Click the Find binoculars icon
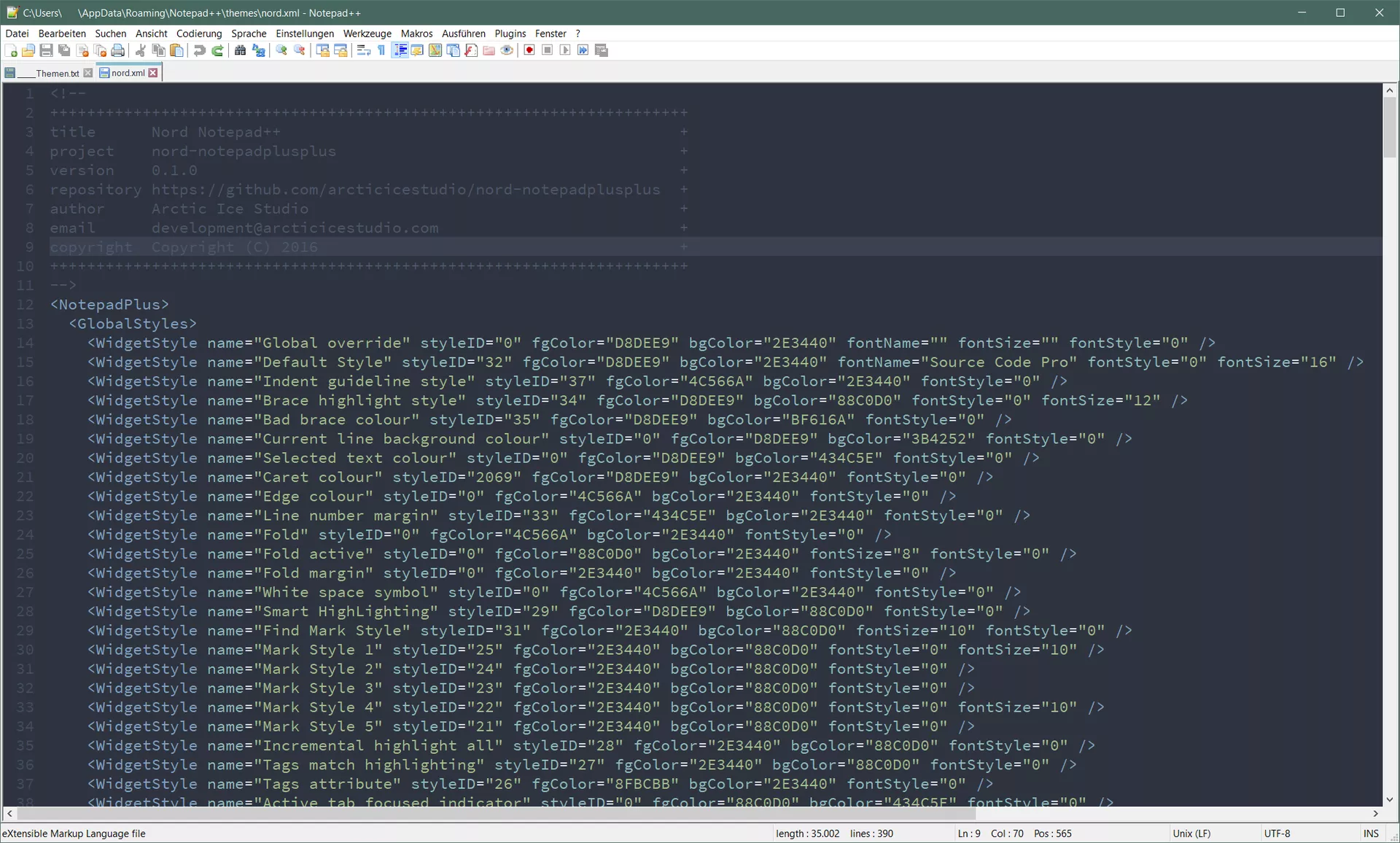Image resolution: width=1400 pixels, height=843 pixels. [240, 50]
